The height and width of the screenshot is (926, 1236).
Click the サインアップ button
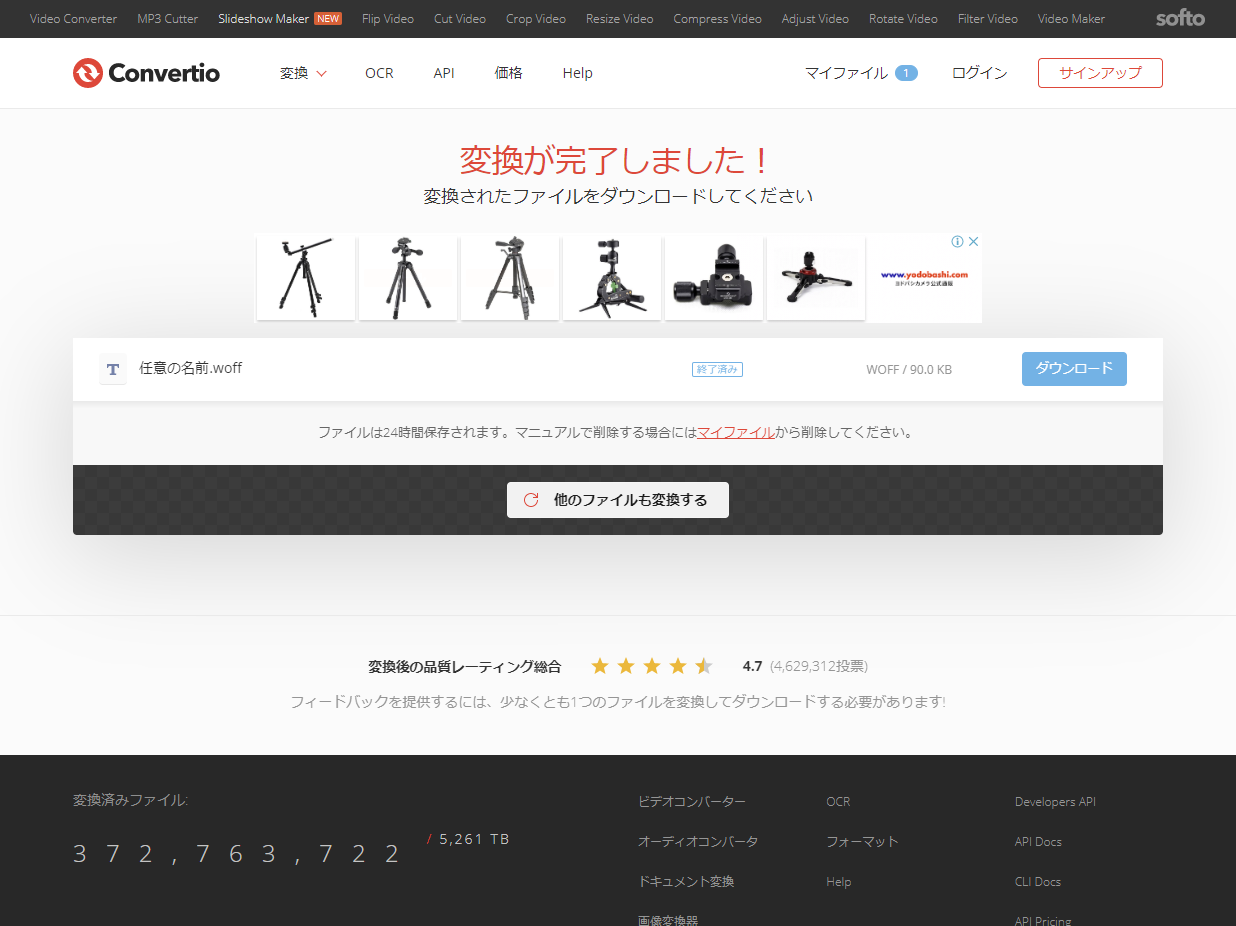[1100, 73]
